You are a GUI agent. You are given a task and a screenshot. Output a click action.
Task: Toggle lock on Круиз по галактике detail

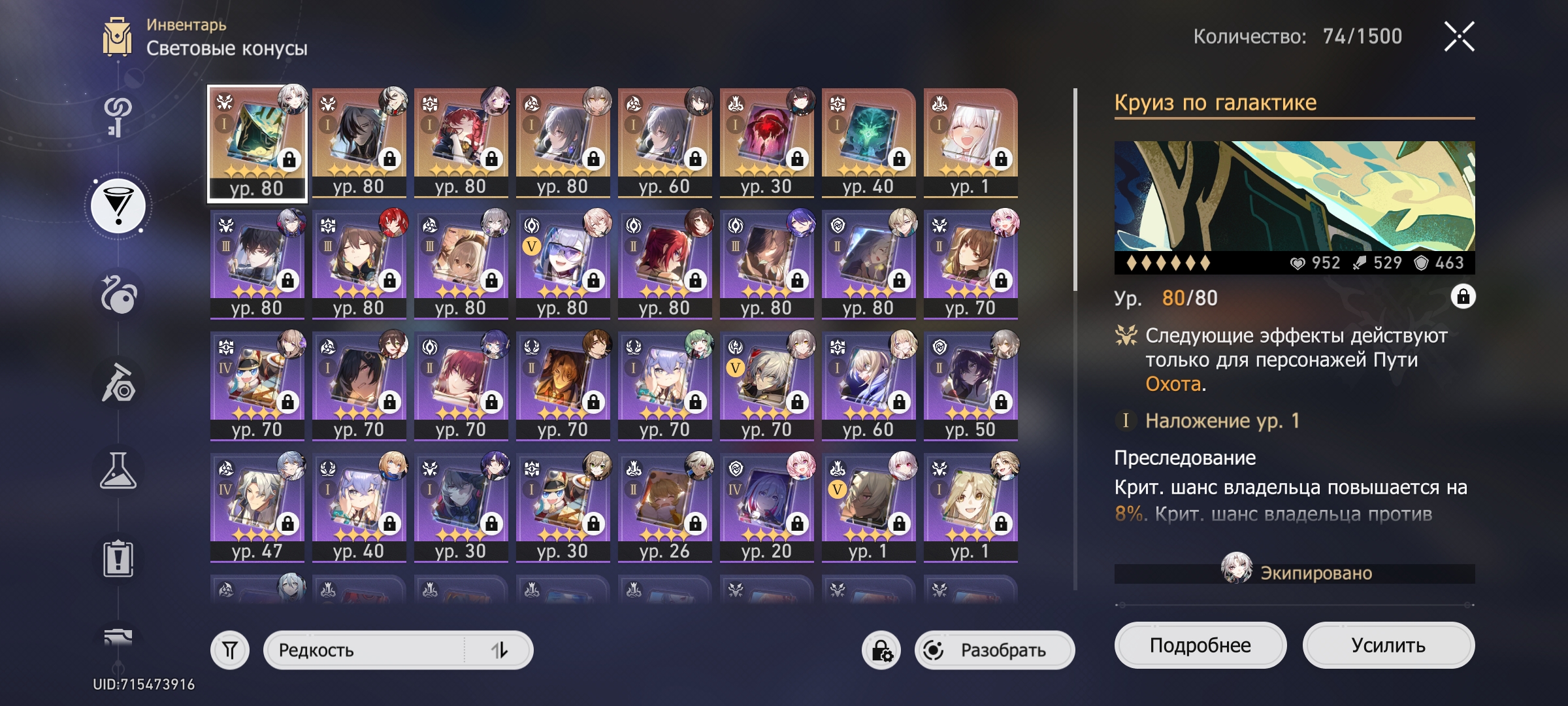(1463, 297)
